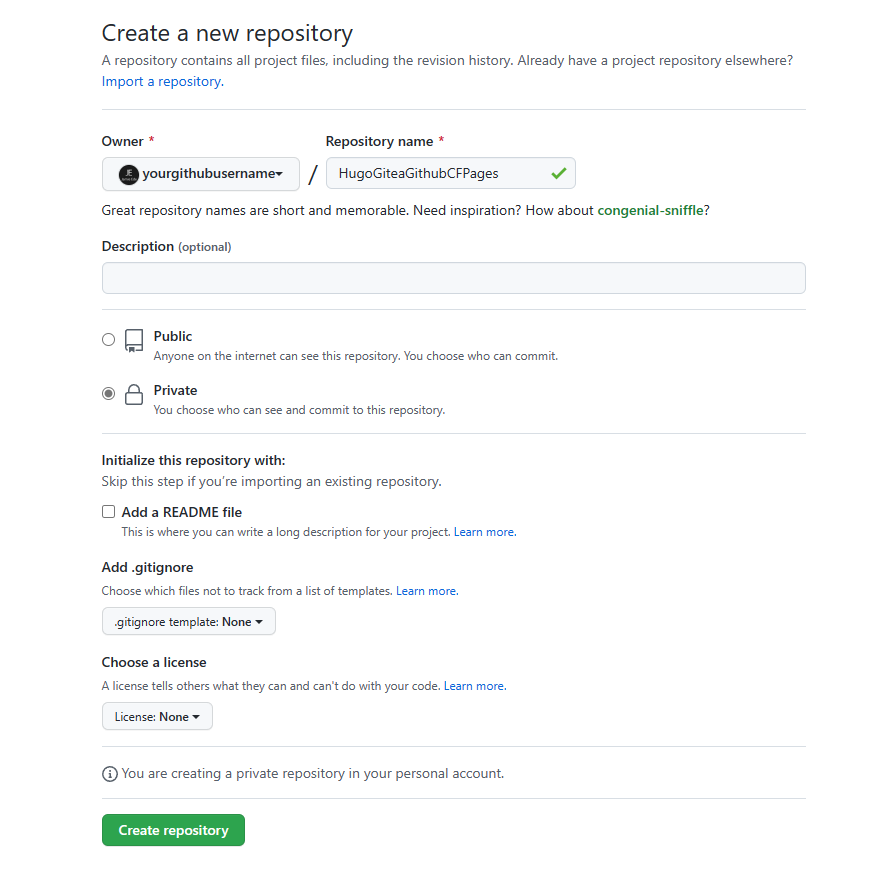Click the info icon near private notice
The width and height of the screenshot is (869, 879).
[109, 773]
